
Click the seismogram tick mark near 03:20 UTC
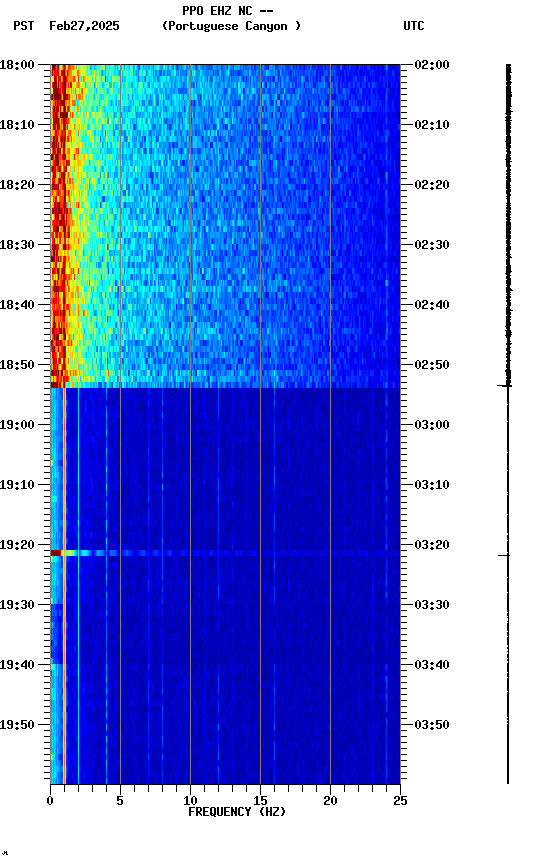tap(504, 555)
